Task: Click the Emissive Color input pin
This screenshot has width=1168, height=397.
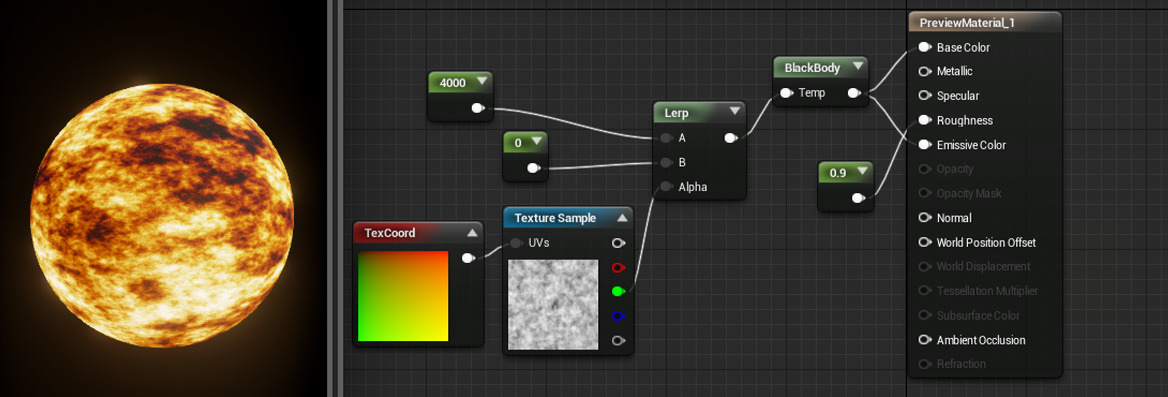Action: pos(924,144)
